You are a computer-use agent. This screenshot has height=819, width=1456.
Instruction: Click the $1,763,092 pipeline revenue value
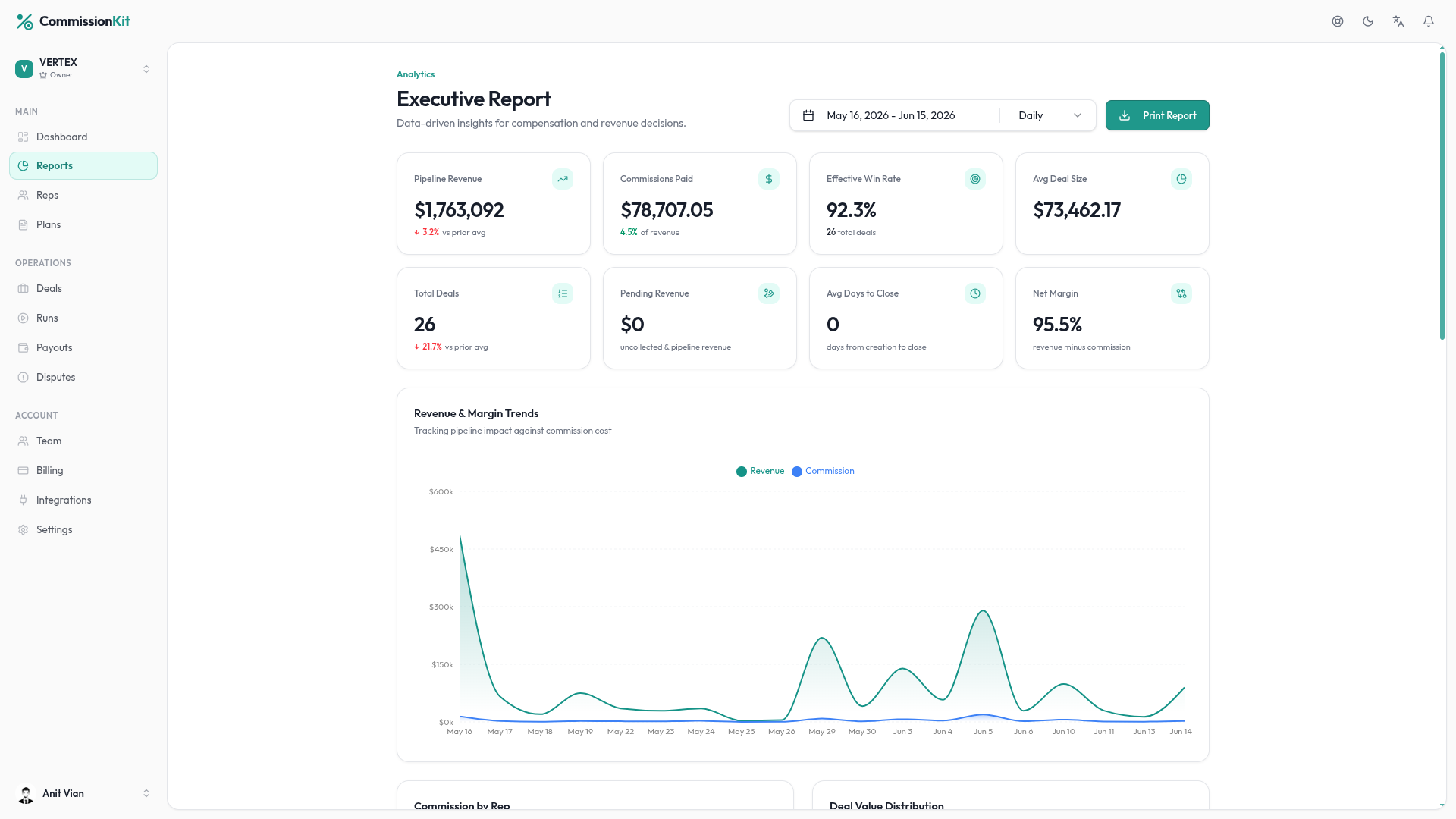pos(459,210)
